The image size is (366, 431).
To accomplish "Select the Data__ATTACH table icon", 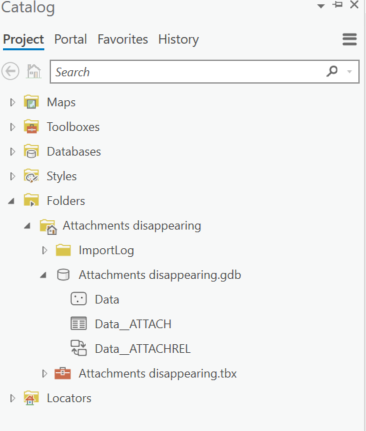I will pyautogui.click(x=79, y=324).
